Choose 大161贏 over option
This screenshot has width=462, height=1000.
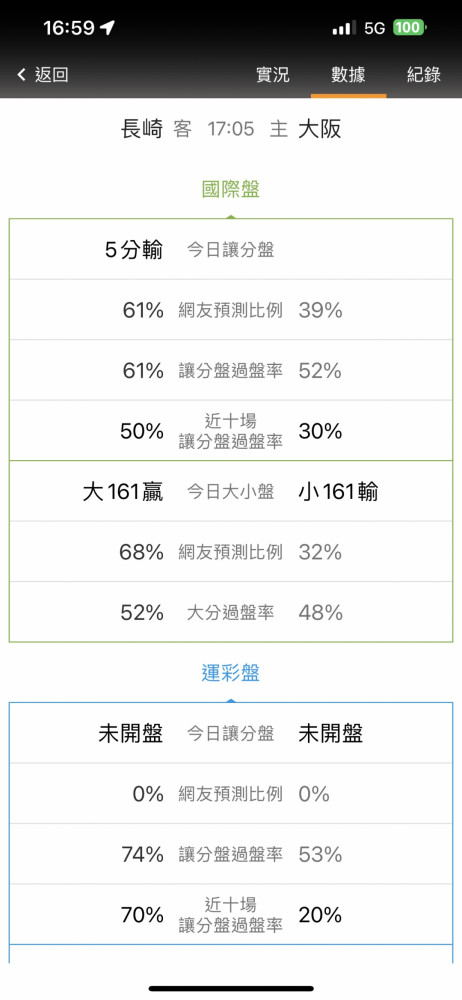pos(123,492)
